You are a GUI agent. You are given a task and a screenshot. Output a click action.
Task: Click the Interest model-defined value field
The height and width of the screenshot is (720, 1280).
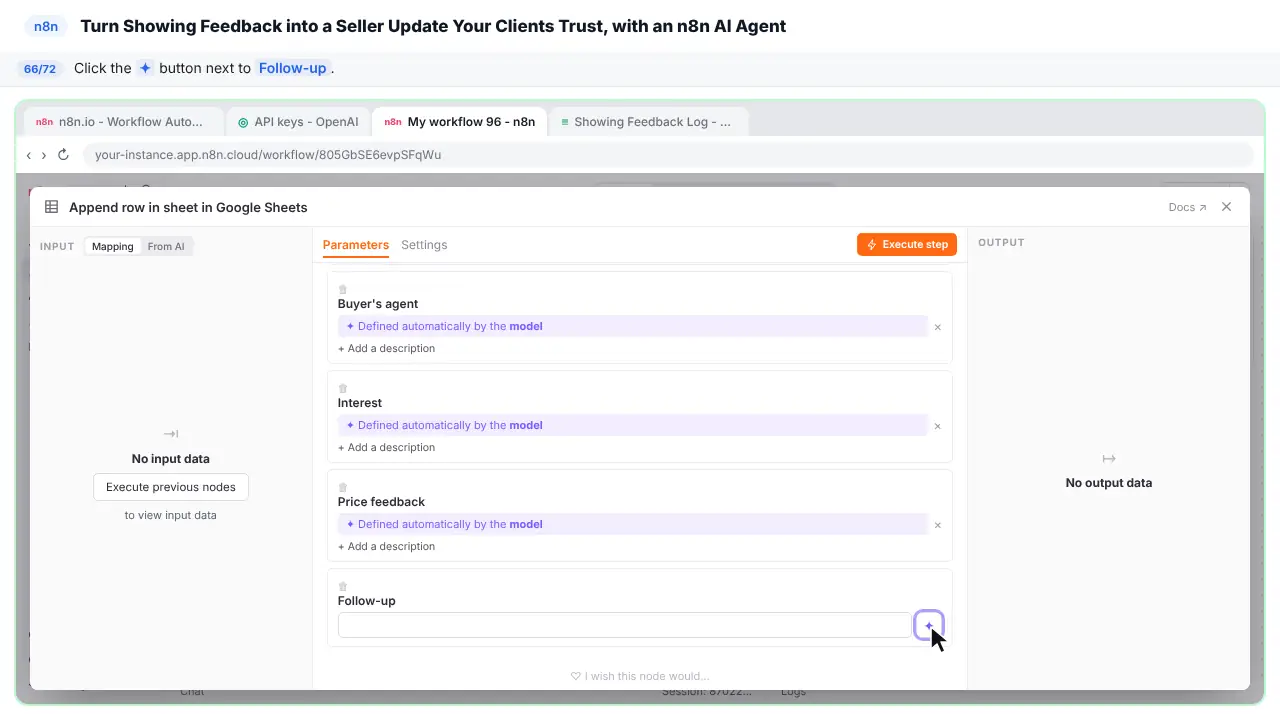633,425
